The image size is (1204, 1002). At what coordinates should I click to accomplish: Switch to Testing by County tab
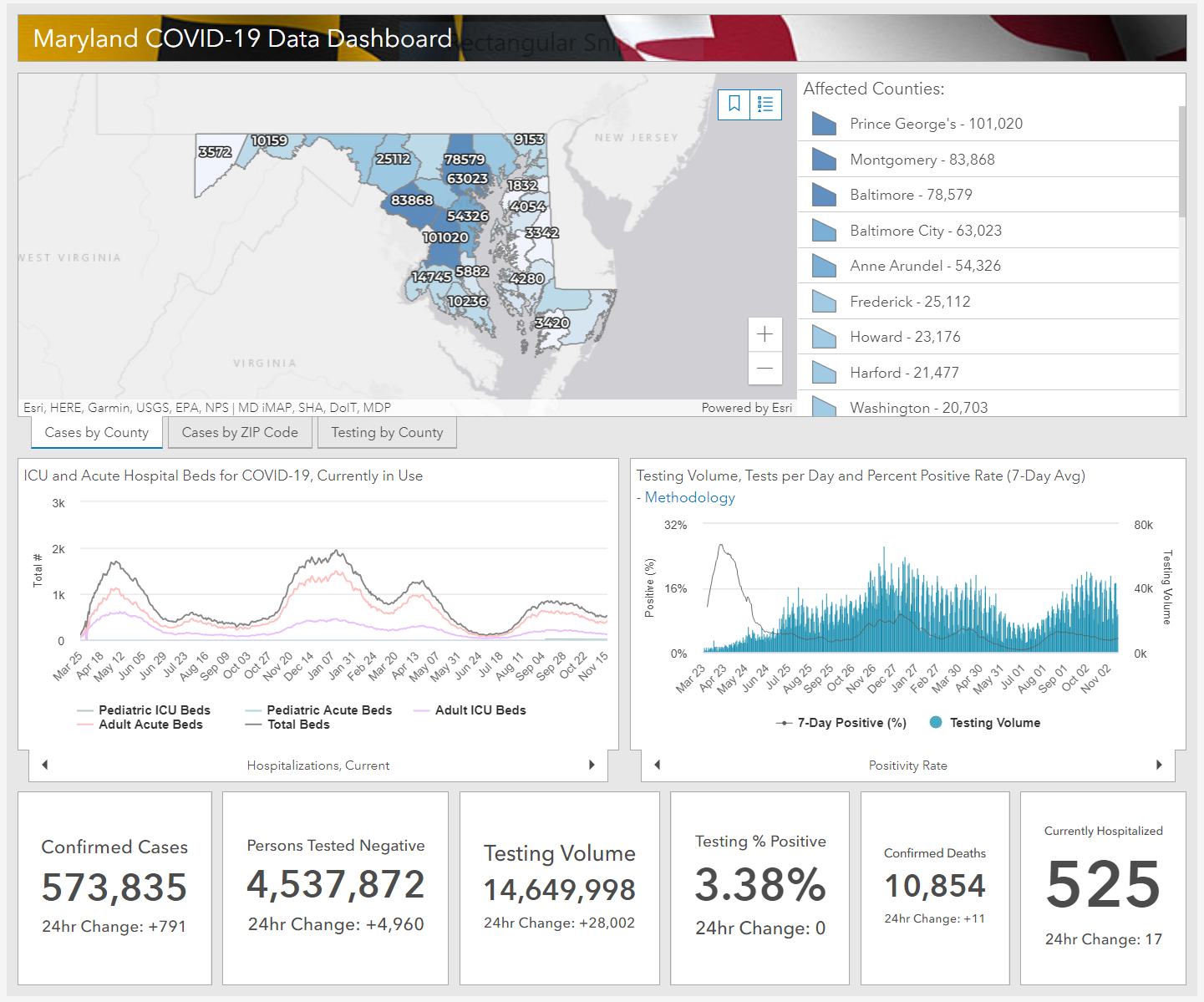pos(387,433)
